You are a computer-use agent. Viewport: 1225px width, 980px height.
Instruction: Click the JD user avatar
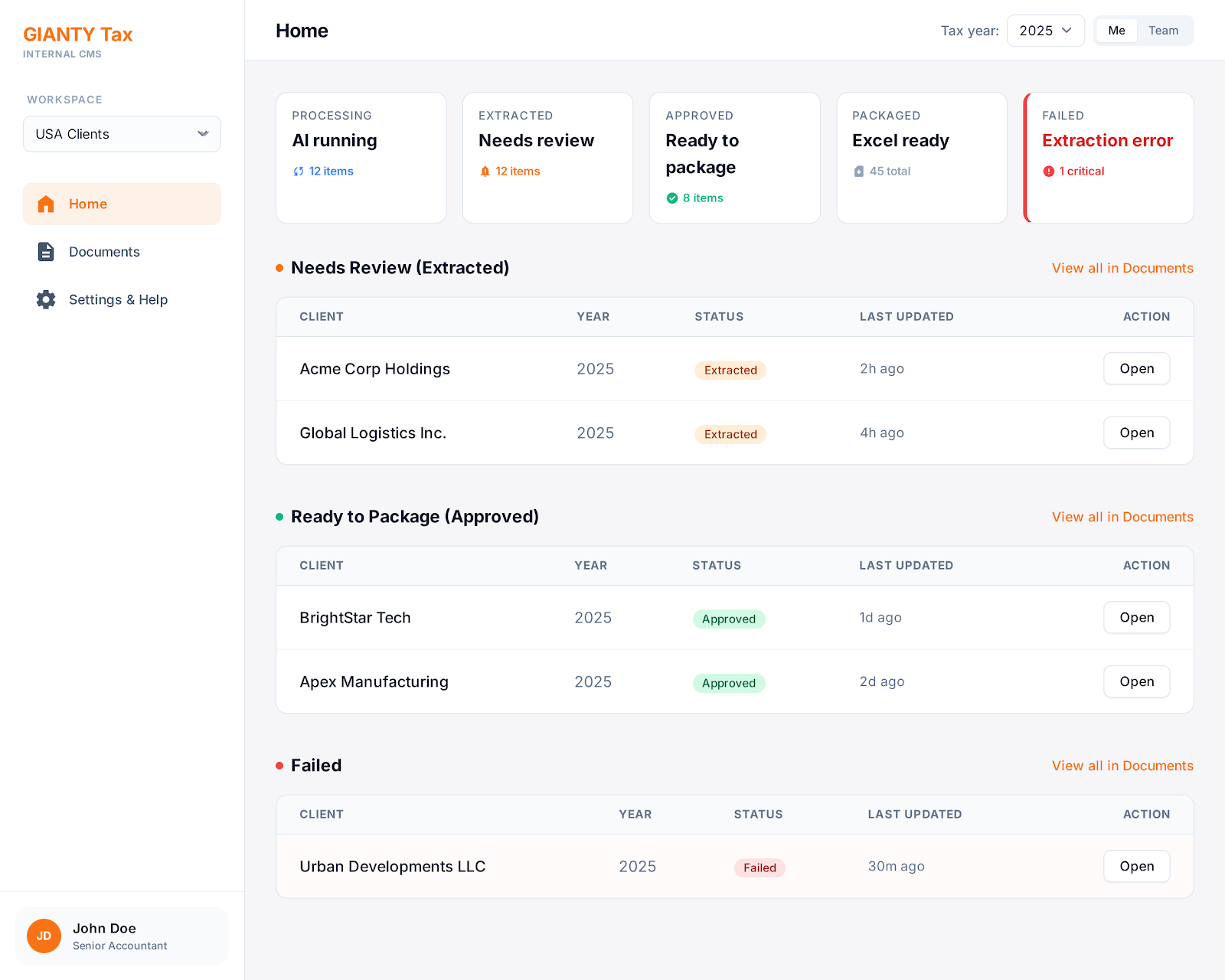click(44, 936)
